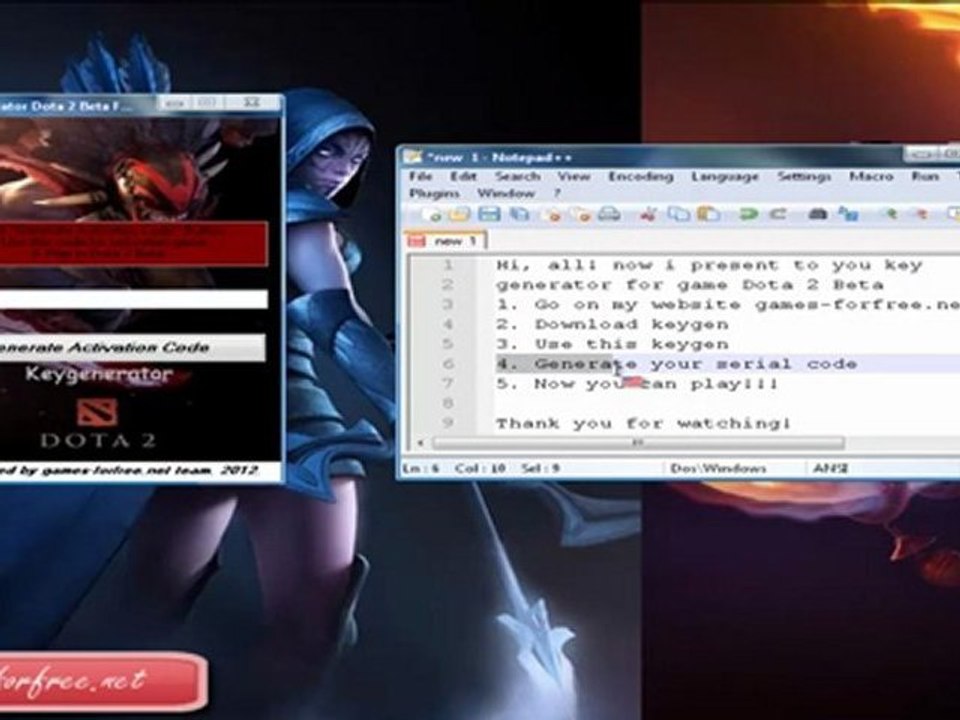Click line 'generator for game Dota 2 Beta'

point(689,285)
